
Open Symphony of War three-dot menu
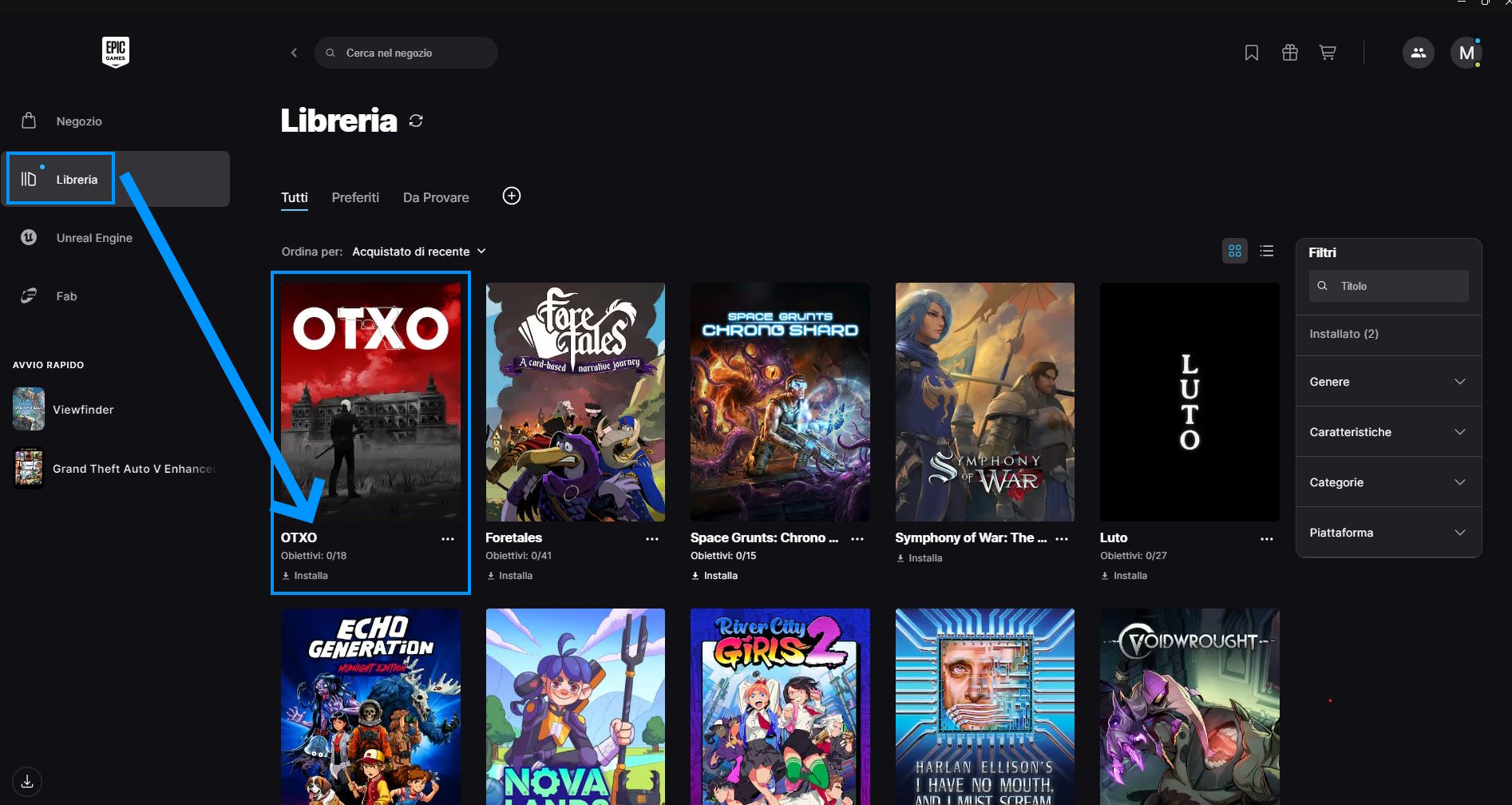pos(1062,539)
